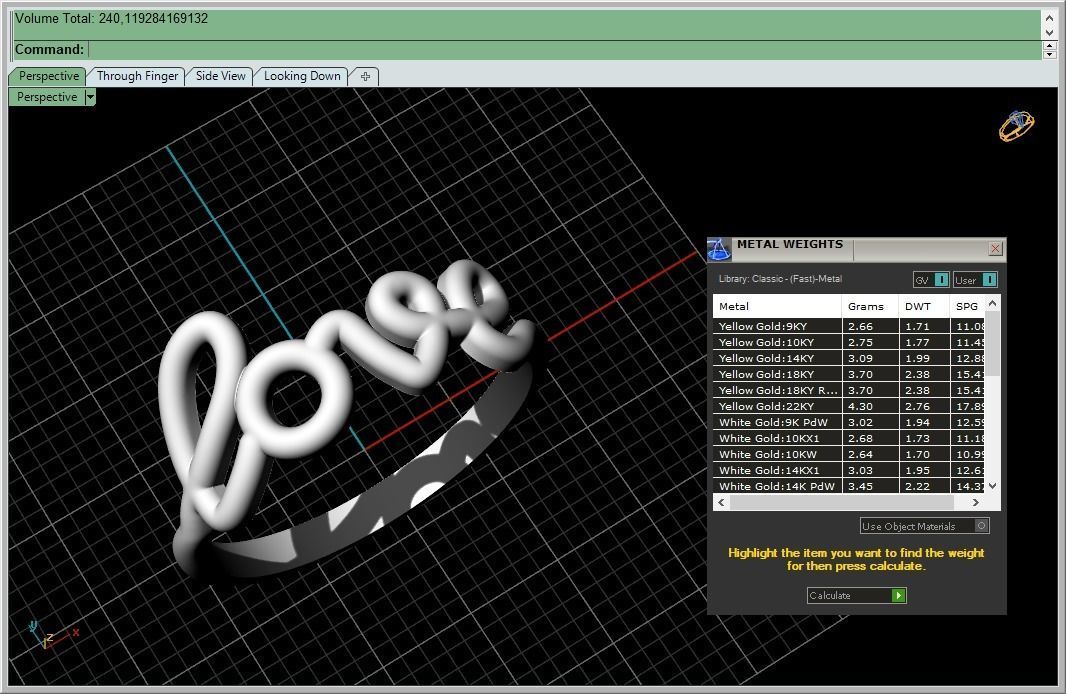Add a new viewport tab with plus
The width and height of the screenshot is (1066, 694).
tap(365, 76)
